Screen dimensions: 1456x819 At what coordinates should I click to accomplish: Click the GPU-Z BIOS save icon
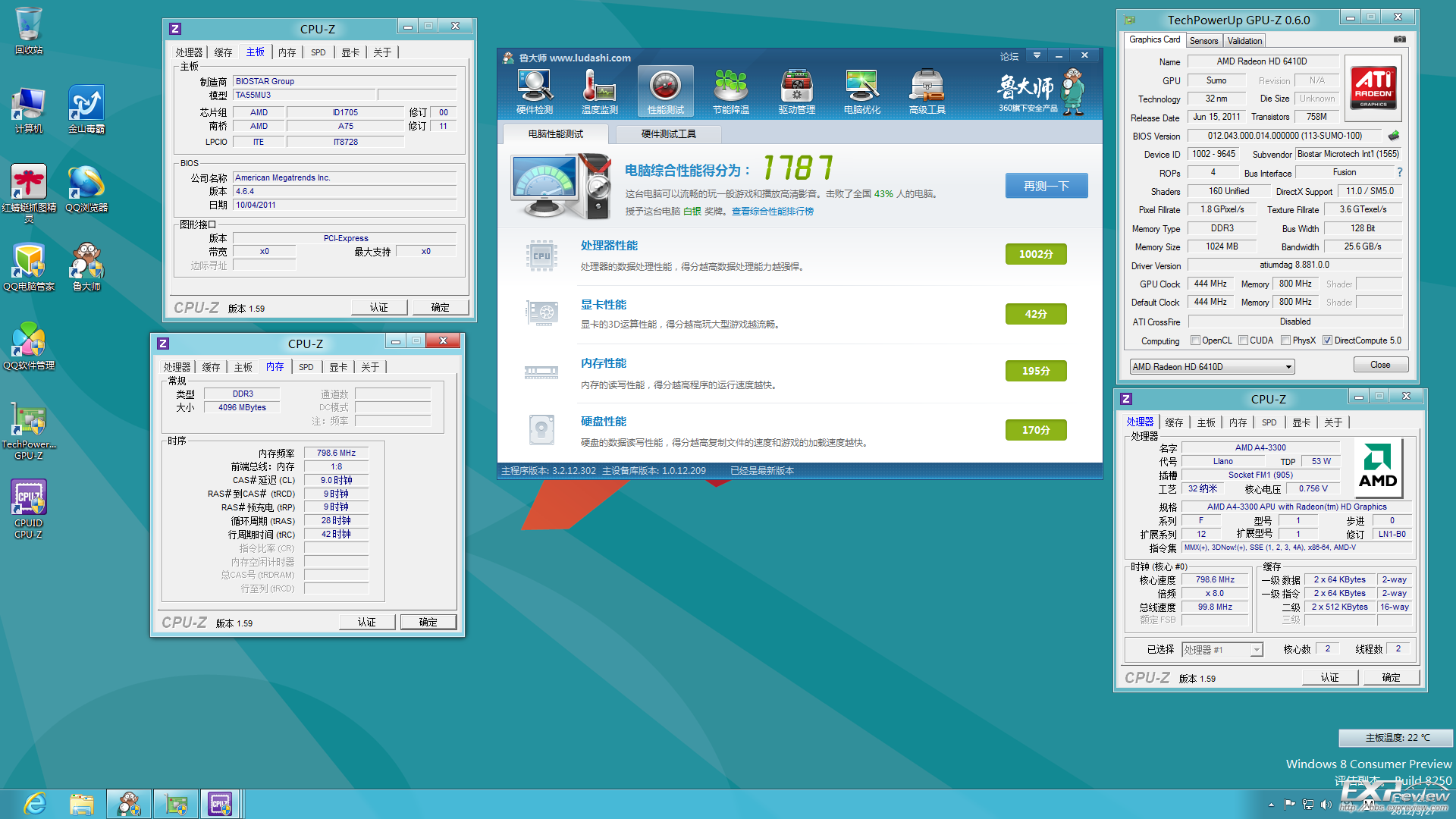[1394, 136]
